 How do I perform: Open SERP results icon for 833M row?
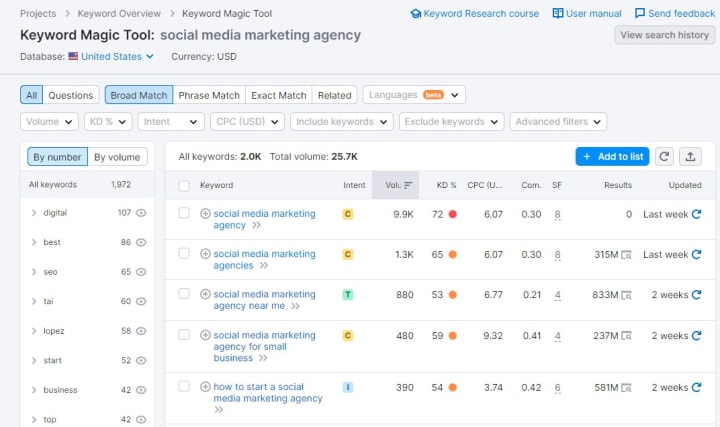[x=626, y=295]
